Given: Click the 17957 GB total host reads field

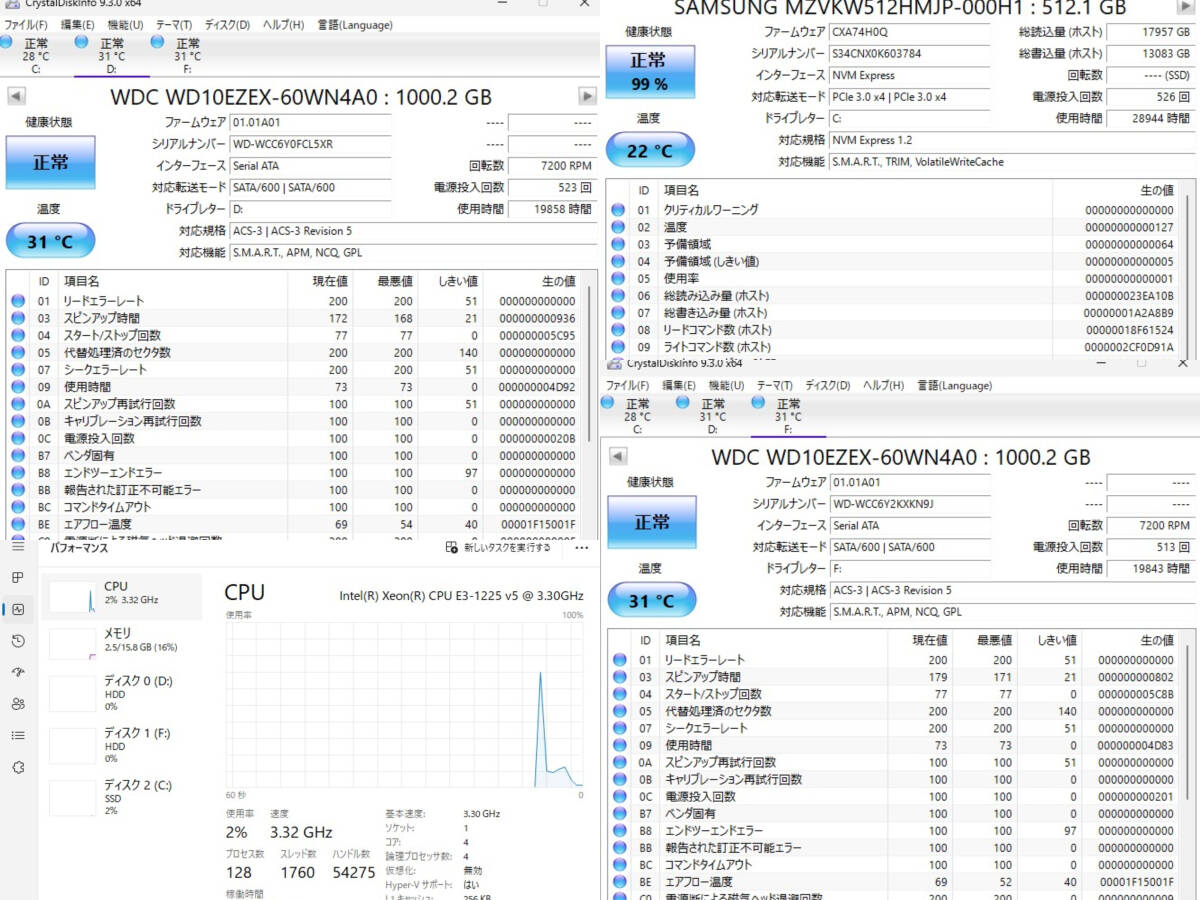Looking at the screenshot, I should pos(1152,33).
